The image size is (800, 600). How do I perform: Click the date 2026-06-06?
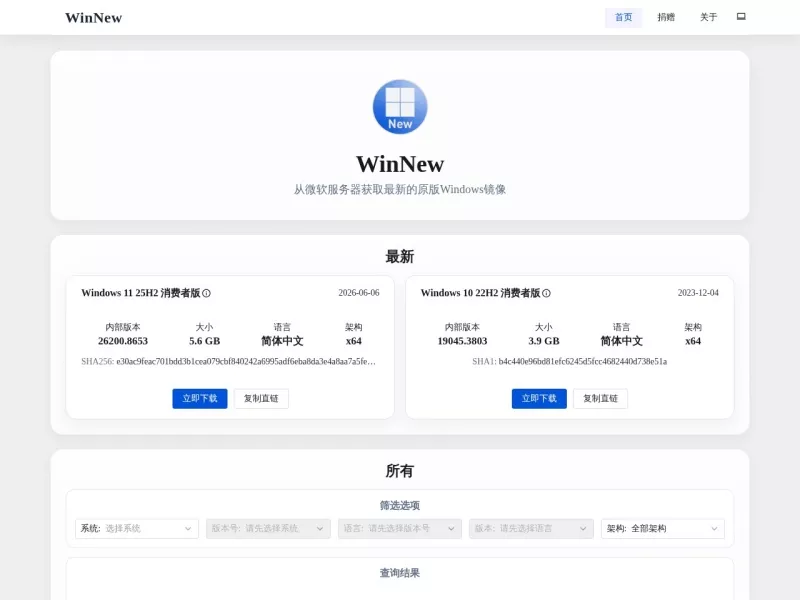(x=359, y=293)
